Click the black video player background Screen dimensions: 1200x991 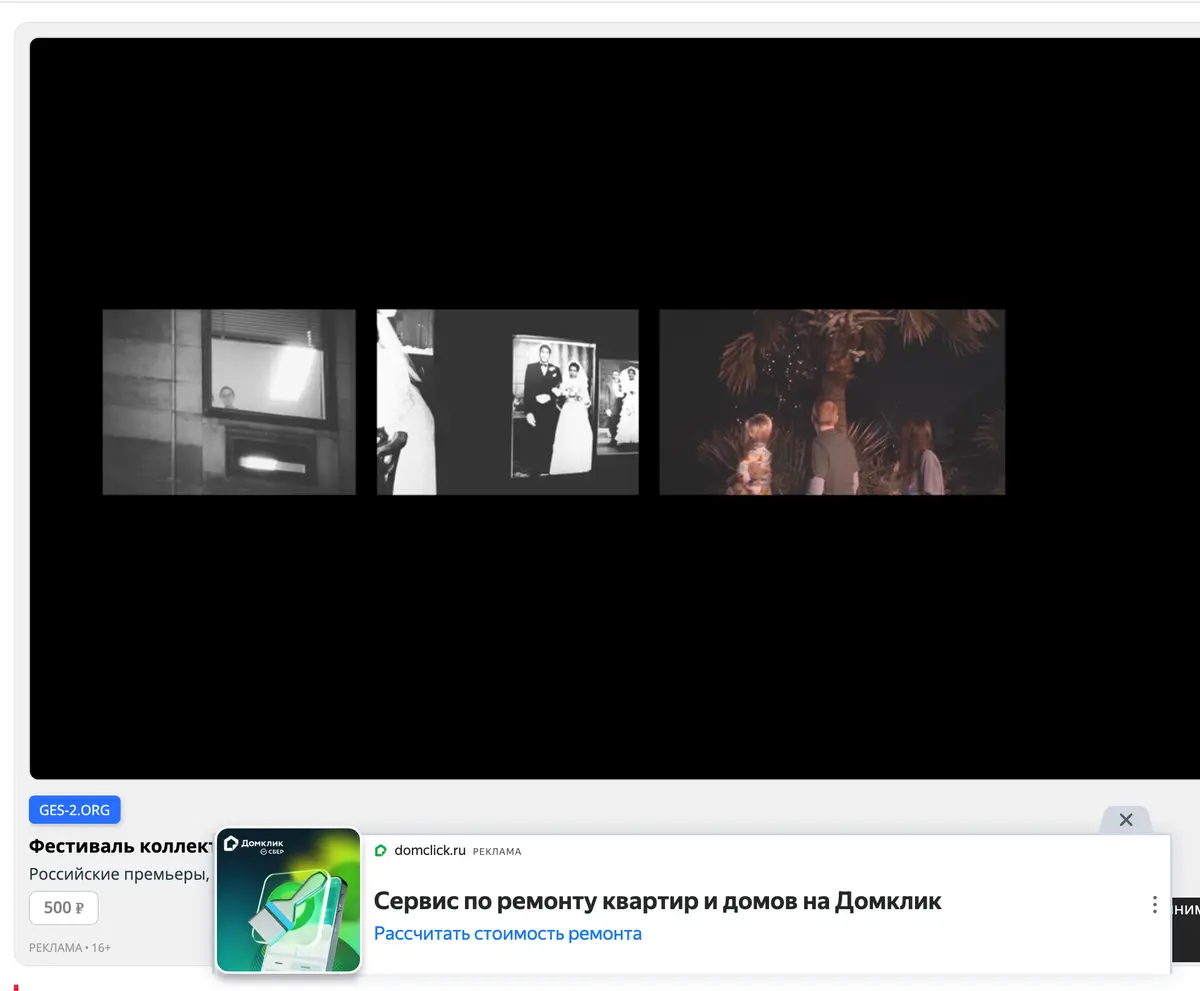click(615, 640)
